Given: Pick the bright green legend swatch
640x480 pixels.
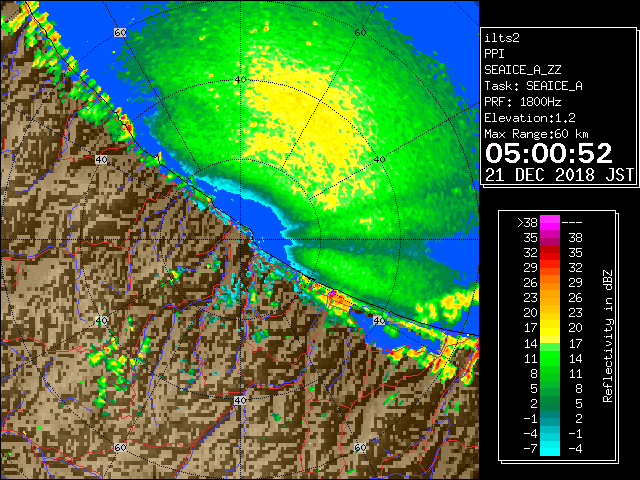Looking at the screenshot, I should pyautogui.click(x=550, y=358).
